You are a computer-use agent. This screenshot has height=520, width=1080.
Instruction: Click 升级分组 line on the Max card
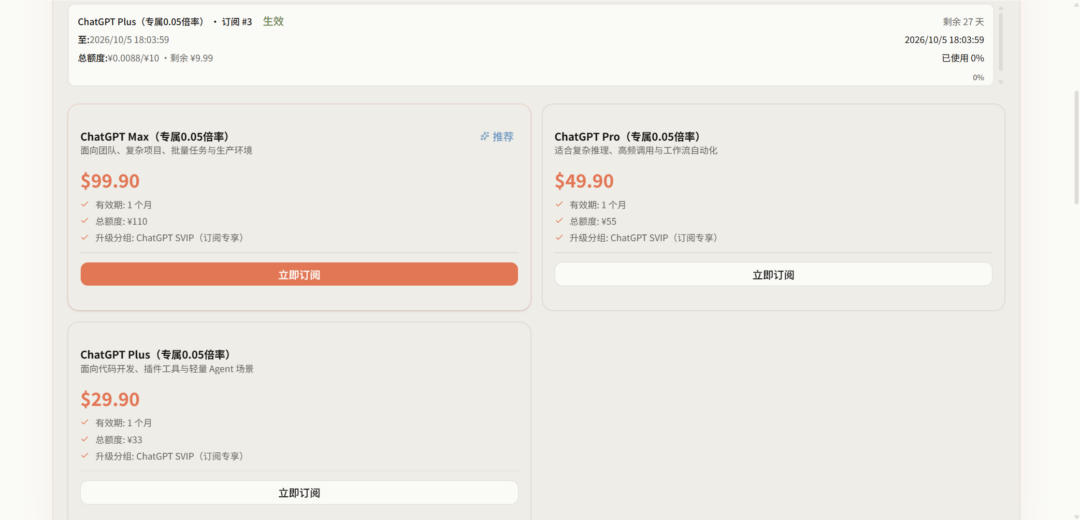pyautogui.click(x=169, y=238)
